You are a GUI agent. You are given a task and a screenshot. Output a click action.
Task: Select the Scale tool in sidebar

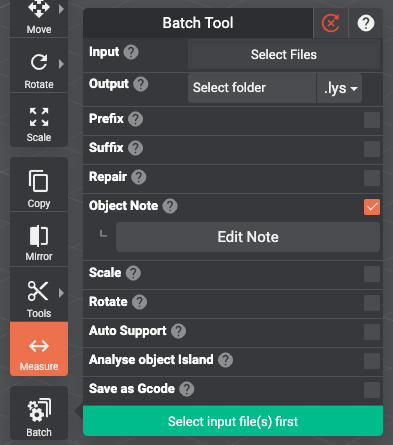pyautogui.click(x=39, y=121)
